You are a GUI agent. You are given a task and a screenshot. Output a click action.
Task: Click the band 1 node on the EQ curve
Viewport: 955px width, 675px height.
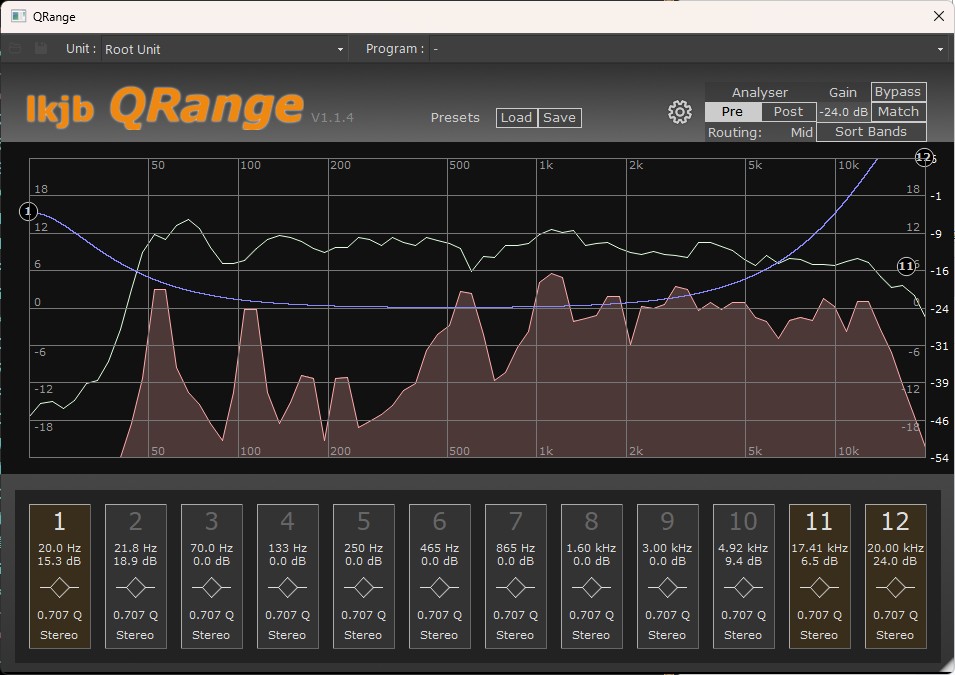(x=29, y=211)
